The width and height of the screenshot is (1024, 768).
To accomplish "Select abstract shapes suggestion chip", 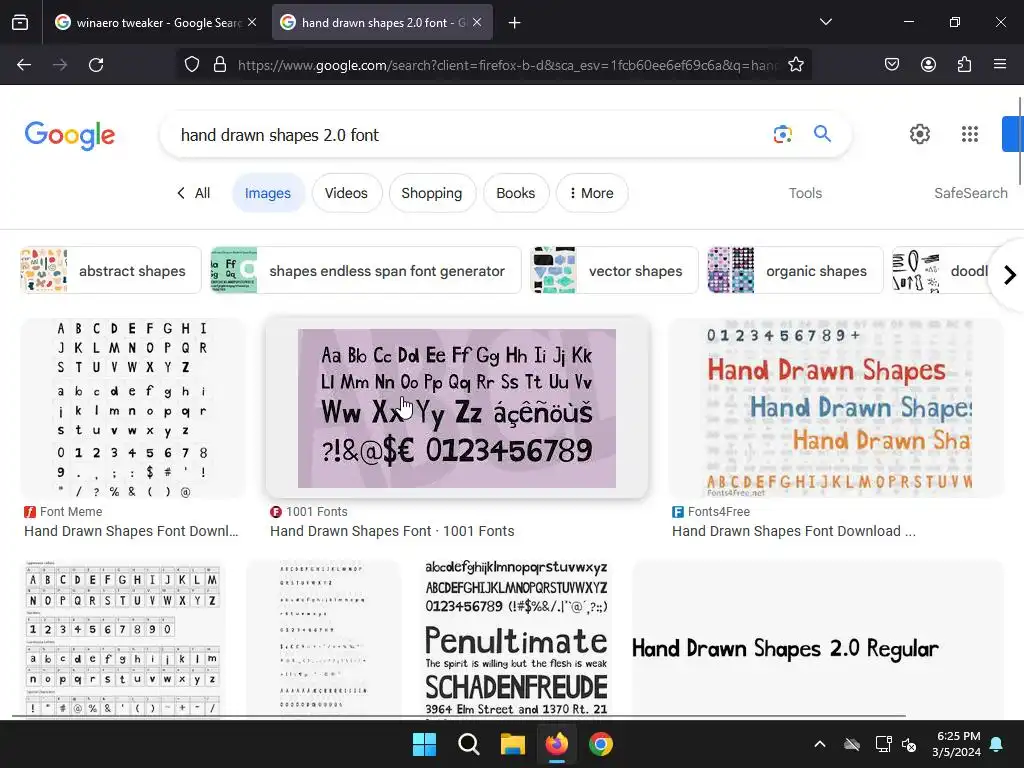I will tap(110, 270).
